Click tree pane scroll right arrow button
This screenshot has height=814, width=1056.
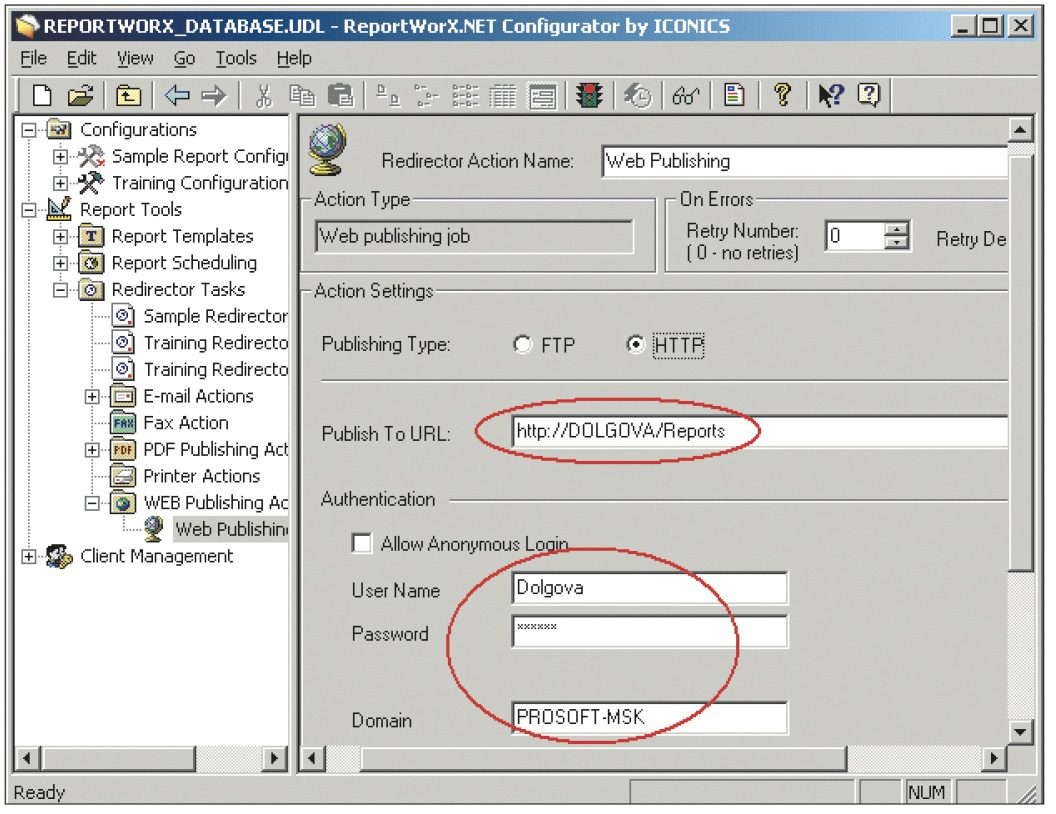(273, 759)
